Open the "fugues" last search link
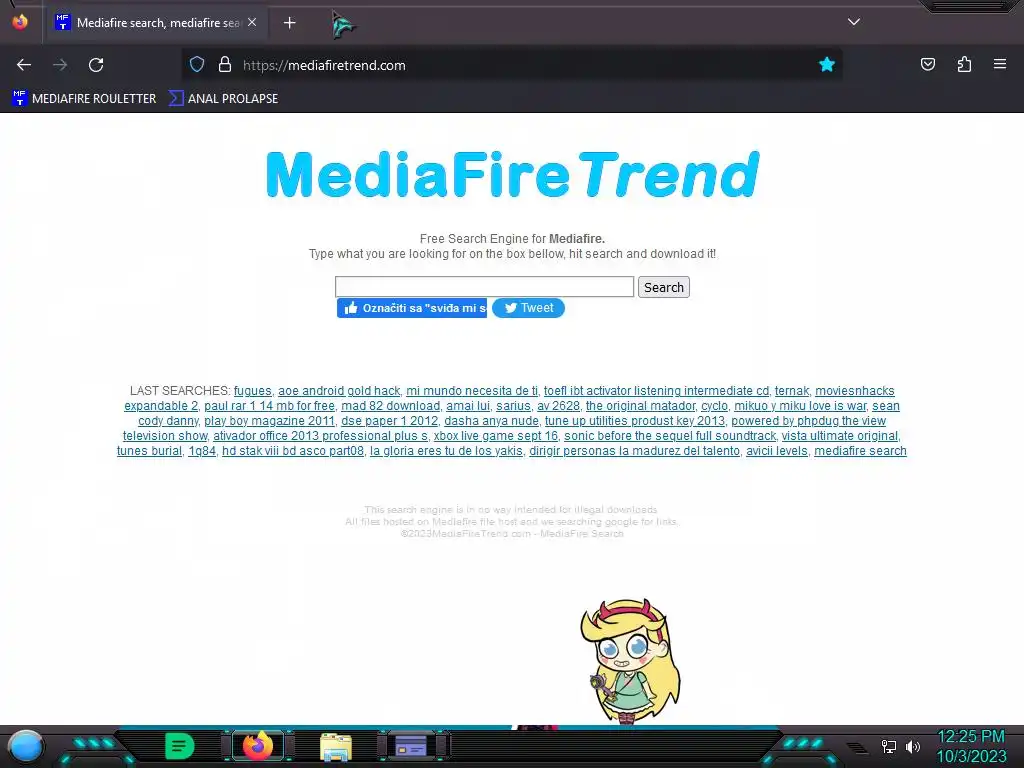Viewport: 1024px width, 768px height. [253, 391]
